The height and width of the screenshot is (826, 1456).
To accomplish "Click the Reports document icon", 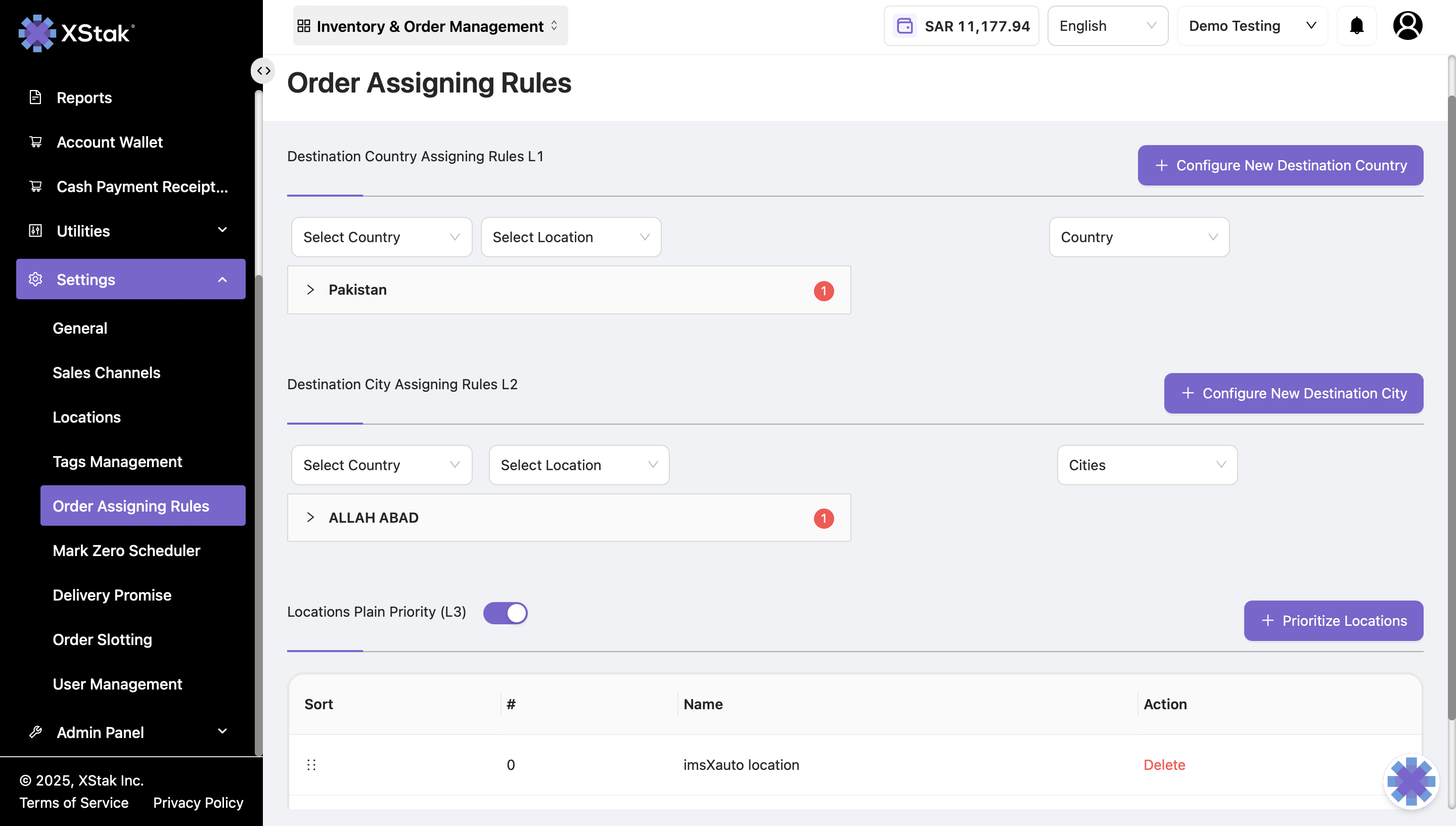I will click(35, 98).
